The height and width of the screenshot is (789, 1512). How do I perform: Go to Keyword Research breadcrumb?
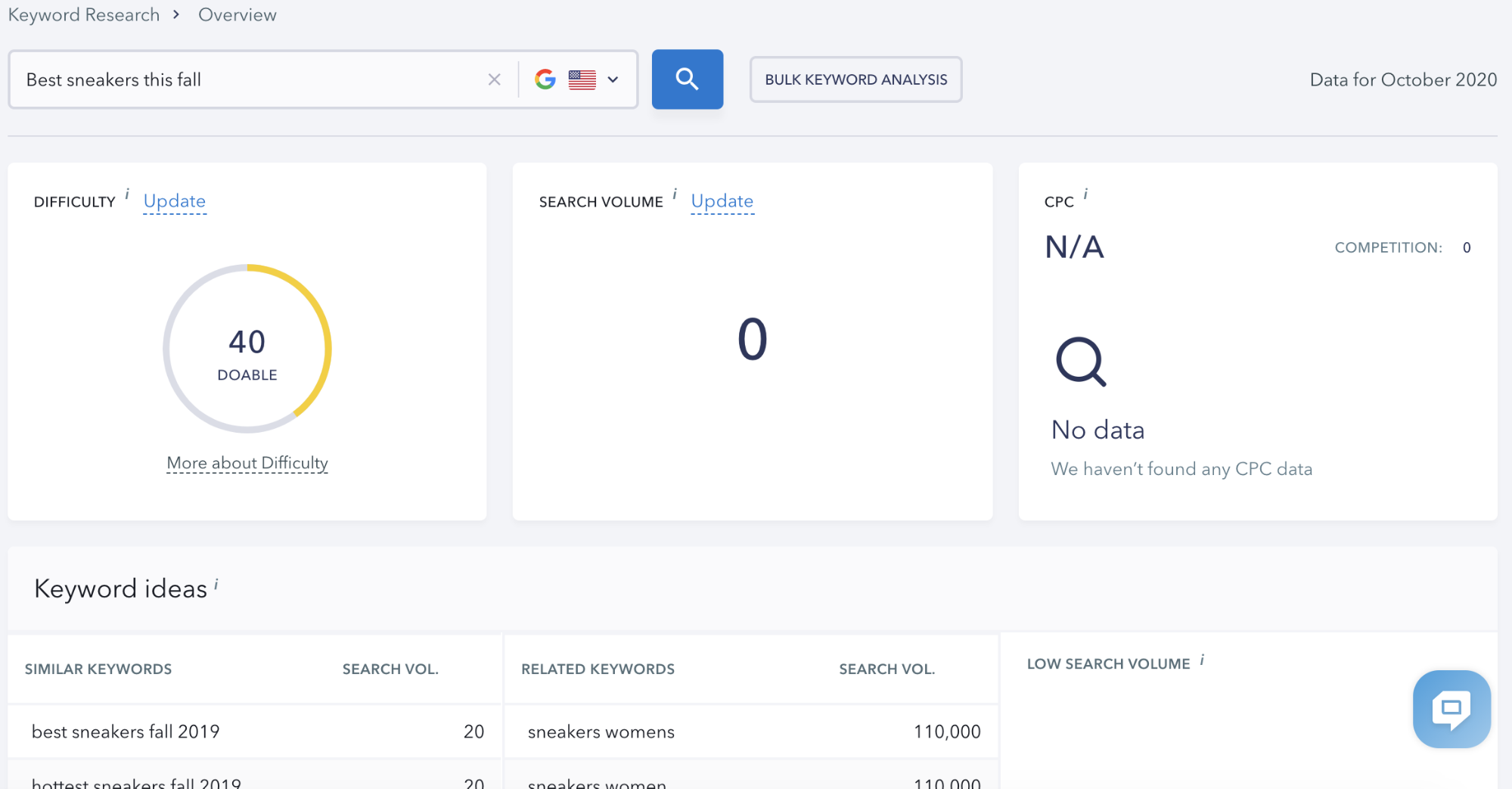click(84, 15)
